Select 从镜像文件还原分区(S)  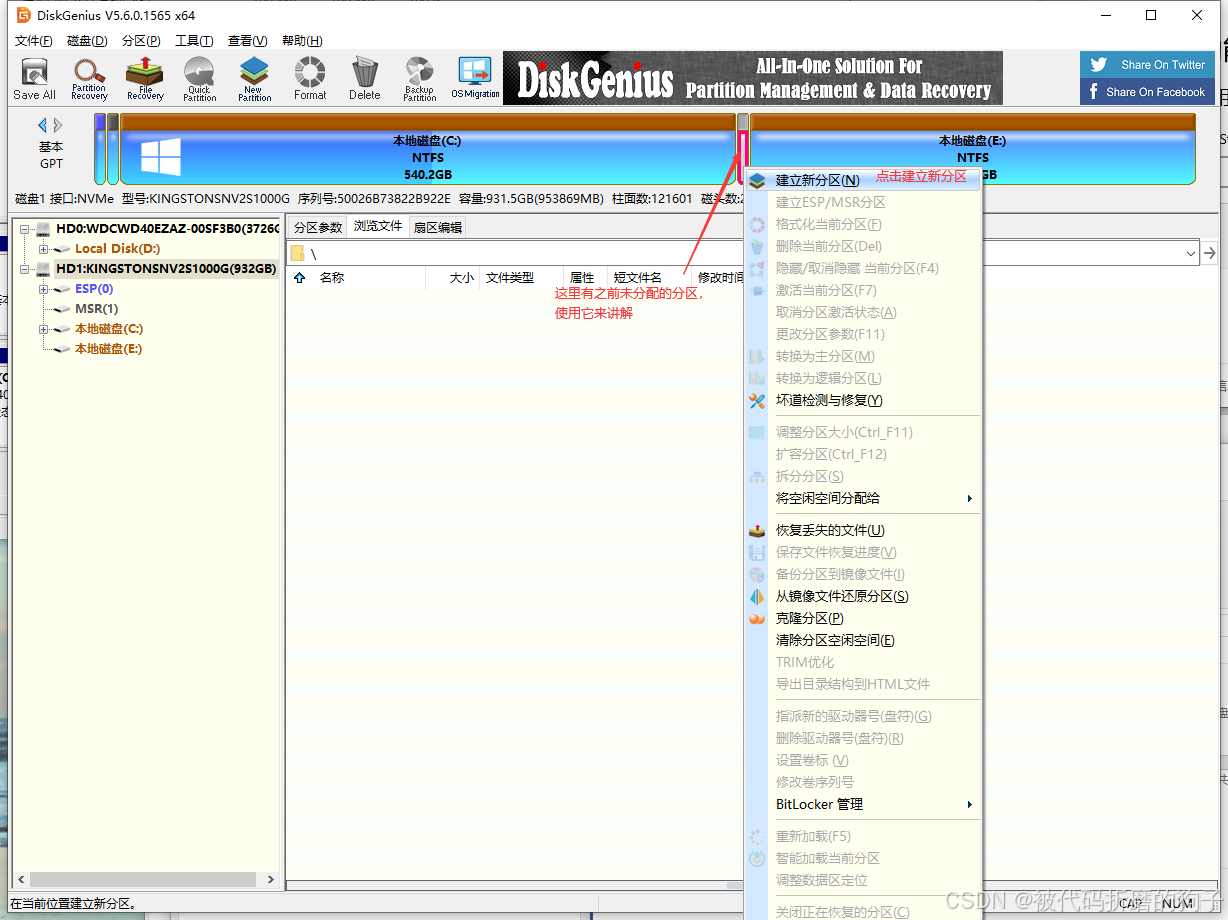coord(863,597)
